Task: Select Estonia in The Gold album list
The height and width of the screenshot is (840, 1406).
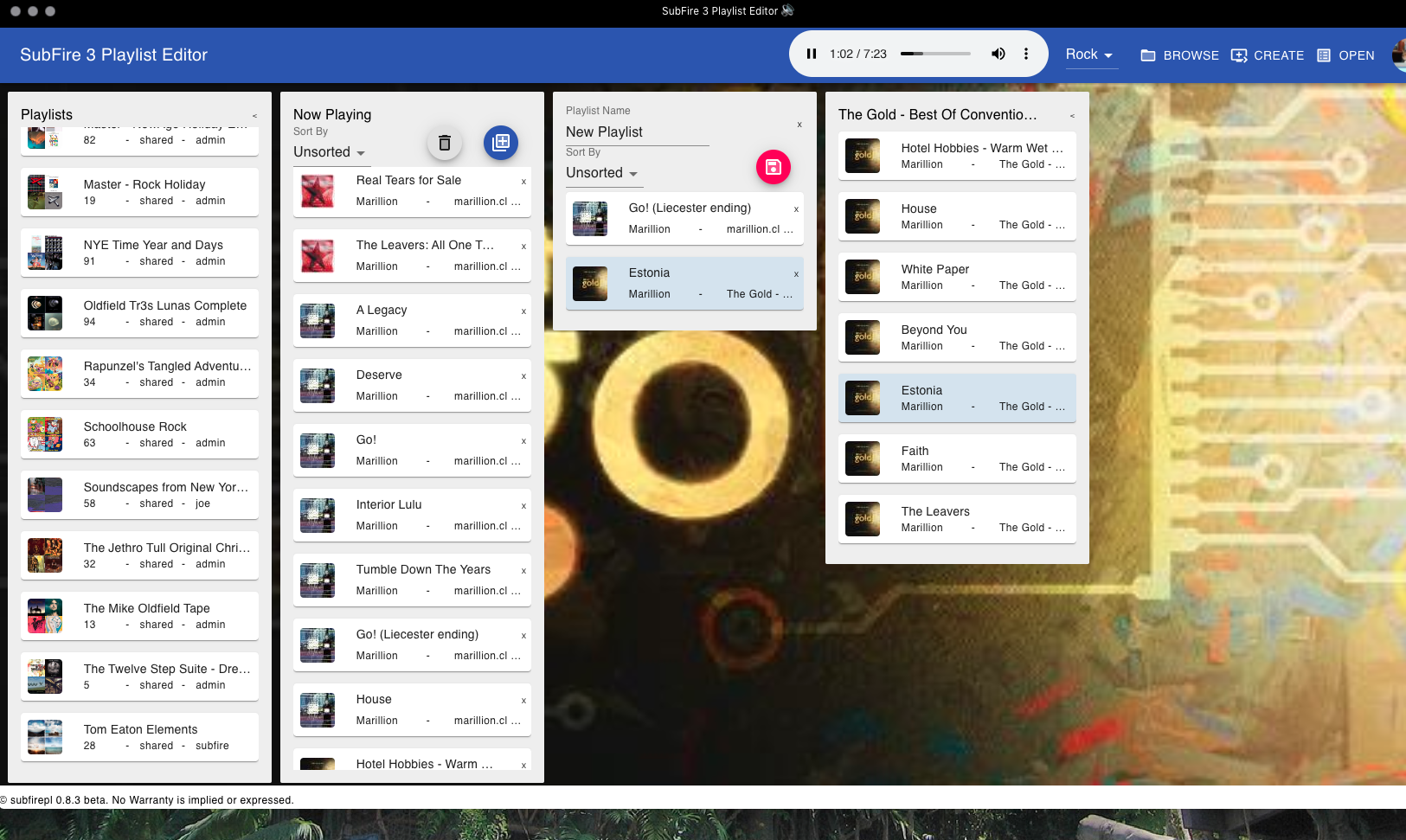Action: pos(957,398)
